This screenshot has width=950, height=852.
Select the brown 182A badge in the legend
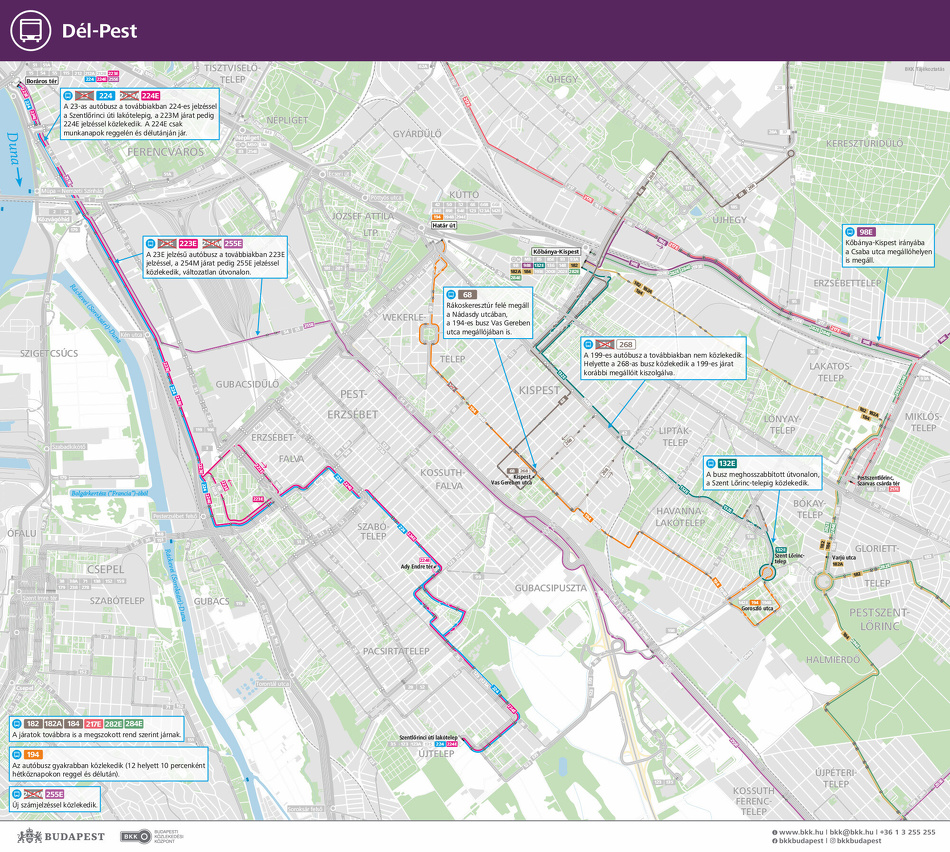(x=53, y=724)
